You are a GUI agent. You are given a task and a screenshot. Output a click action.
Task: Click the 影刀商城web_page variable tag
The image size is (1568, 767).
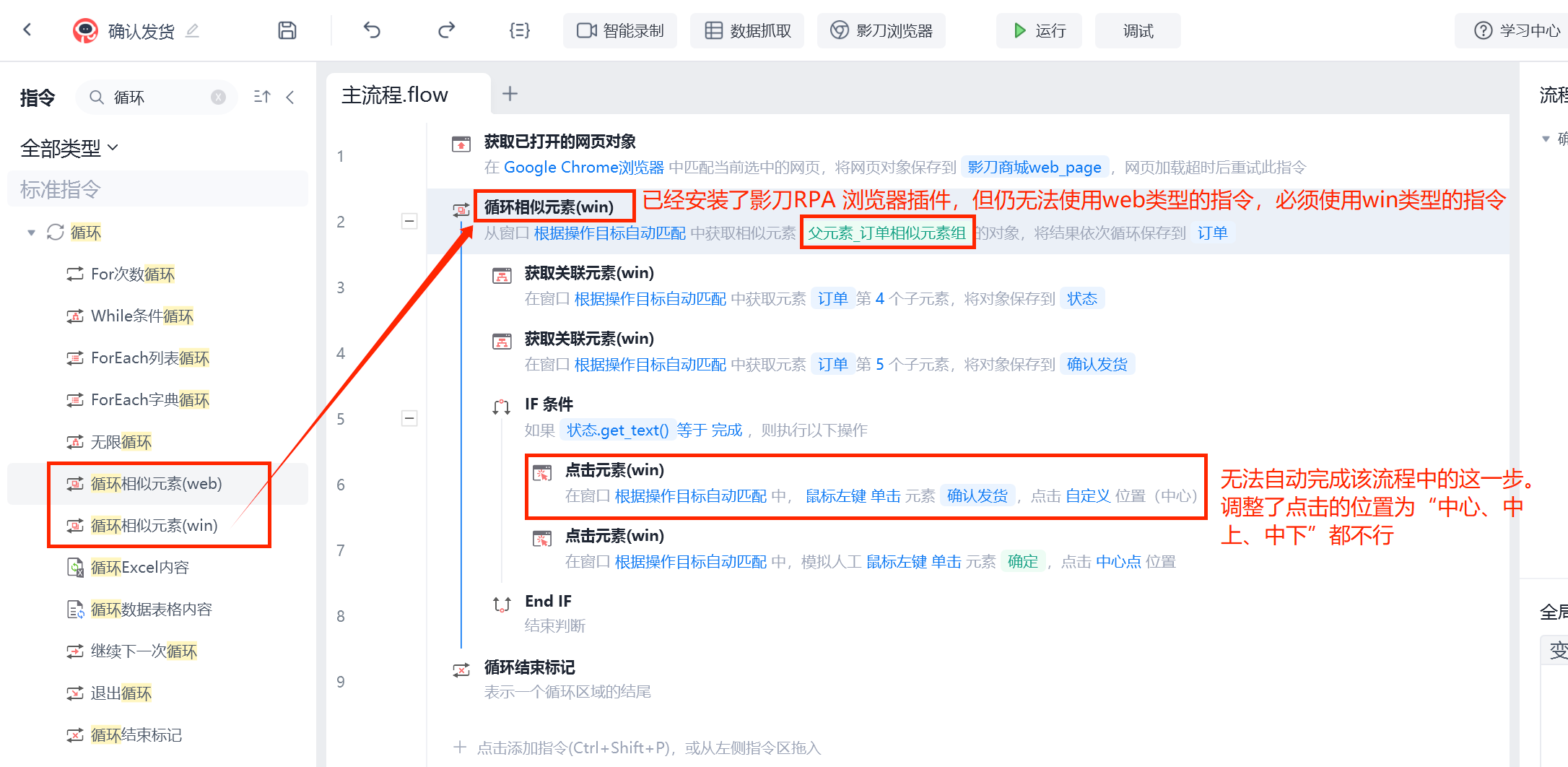1035,168
